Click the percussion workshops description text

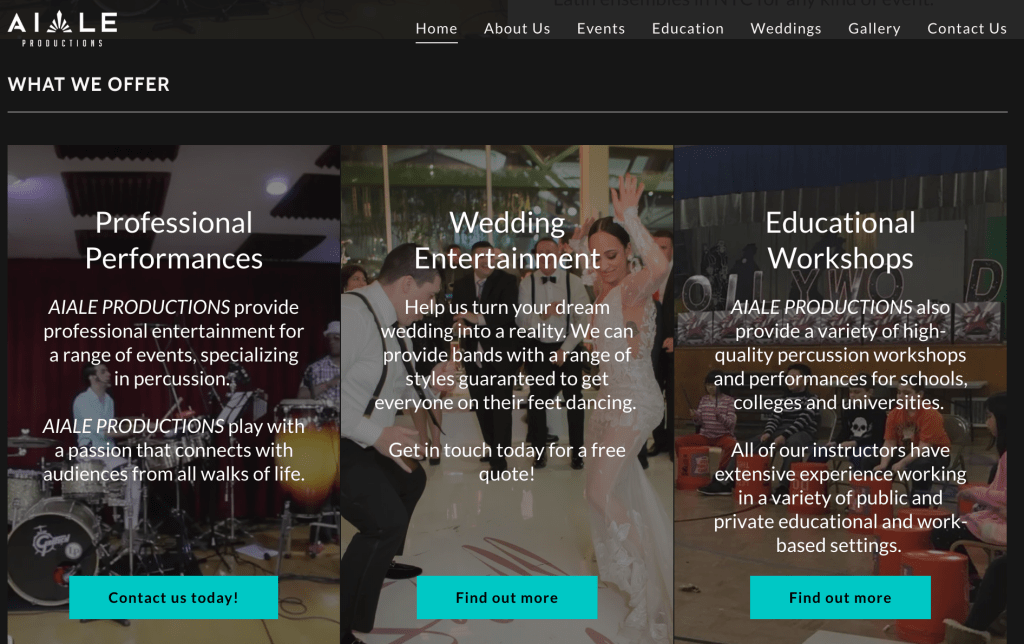840,355
